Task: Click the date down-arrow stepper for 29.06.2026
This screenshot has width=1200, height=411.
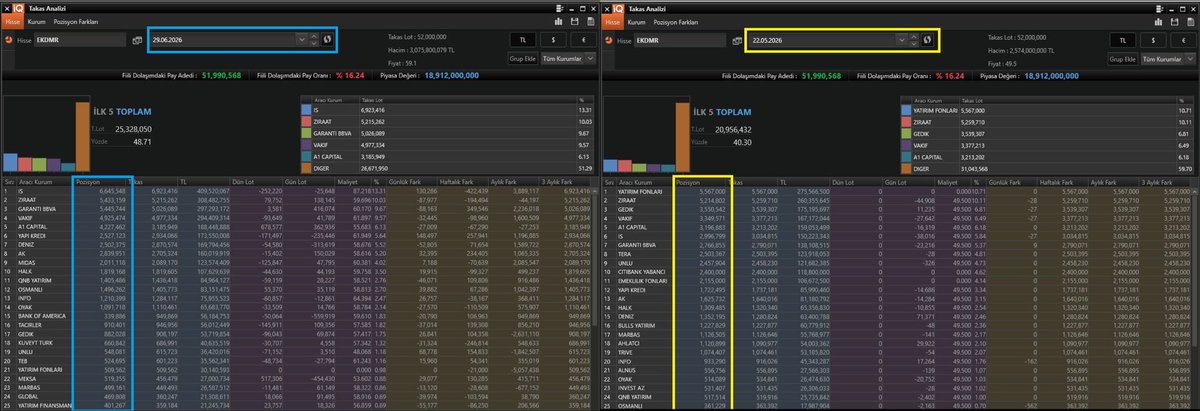Action: [x=312, y=42]
